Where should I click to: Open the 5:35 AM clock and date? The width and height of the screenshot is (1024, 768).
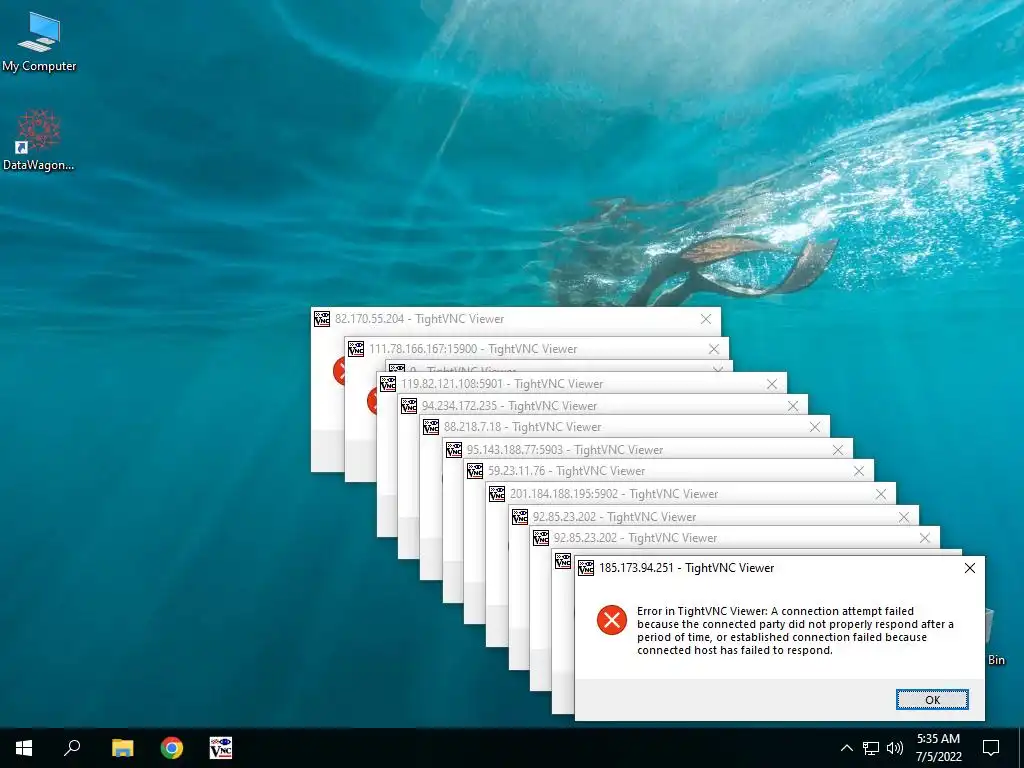pyautogui.click(x=938, y=748)
